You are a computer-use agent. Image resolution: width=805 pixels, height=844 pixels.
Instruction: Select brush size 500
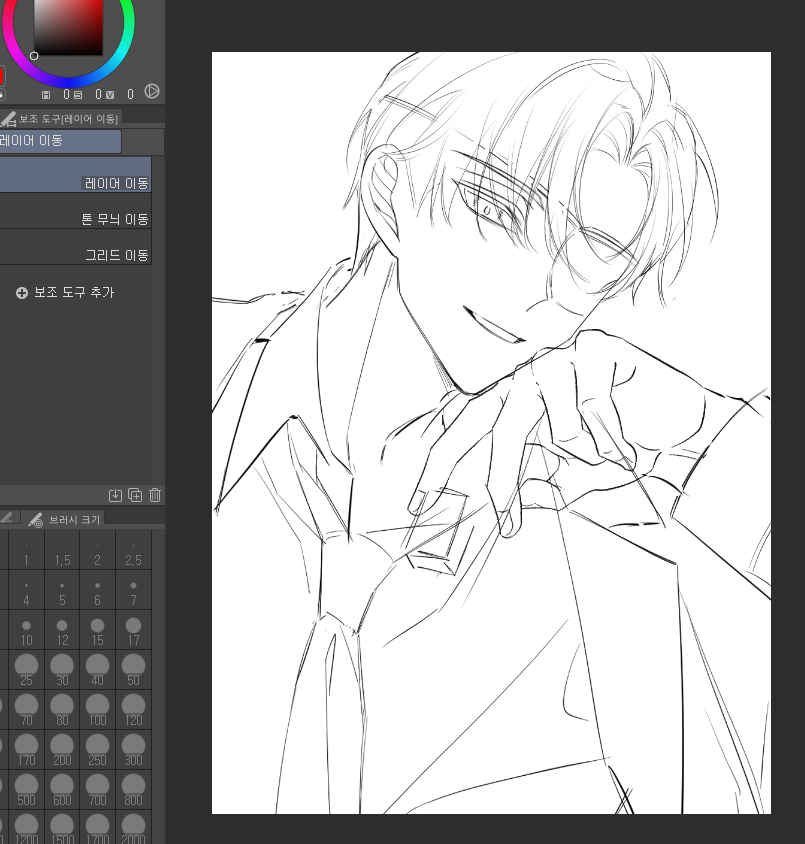coord(26,790)
